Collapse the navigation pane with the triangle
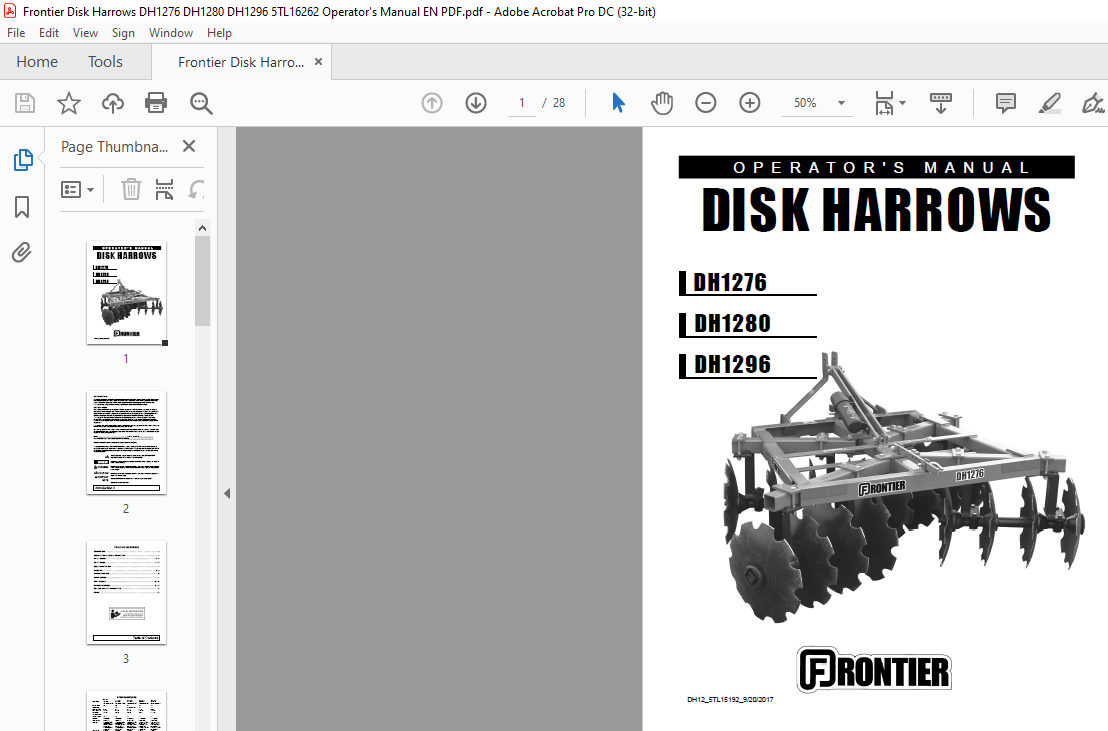Viewport: 1108px width, 731px height. point(227,493)
